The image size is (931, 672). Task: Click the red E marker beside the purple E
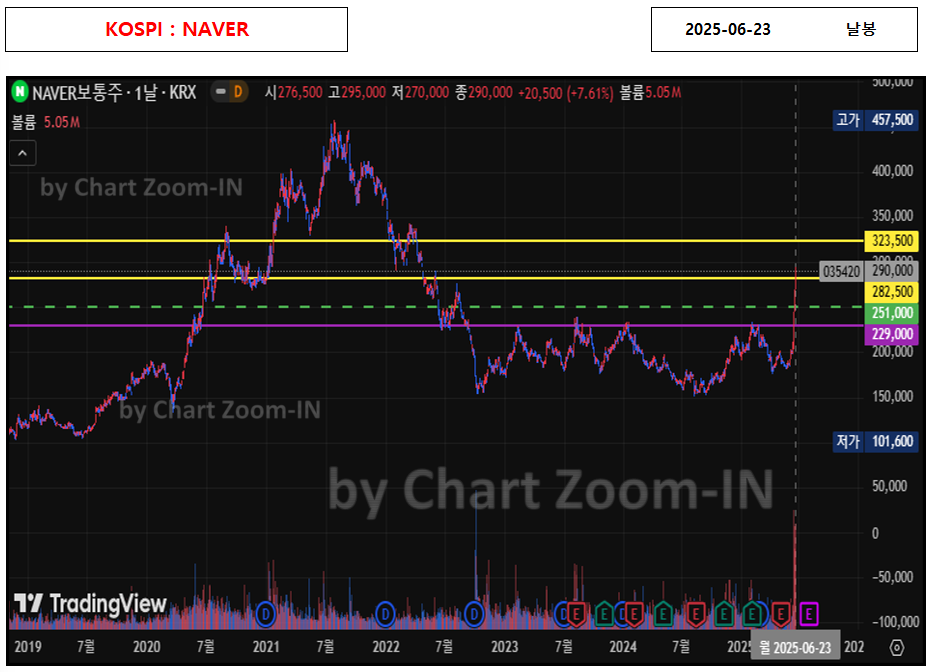pyautogui.click(x=781, y=614)
